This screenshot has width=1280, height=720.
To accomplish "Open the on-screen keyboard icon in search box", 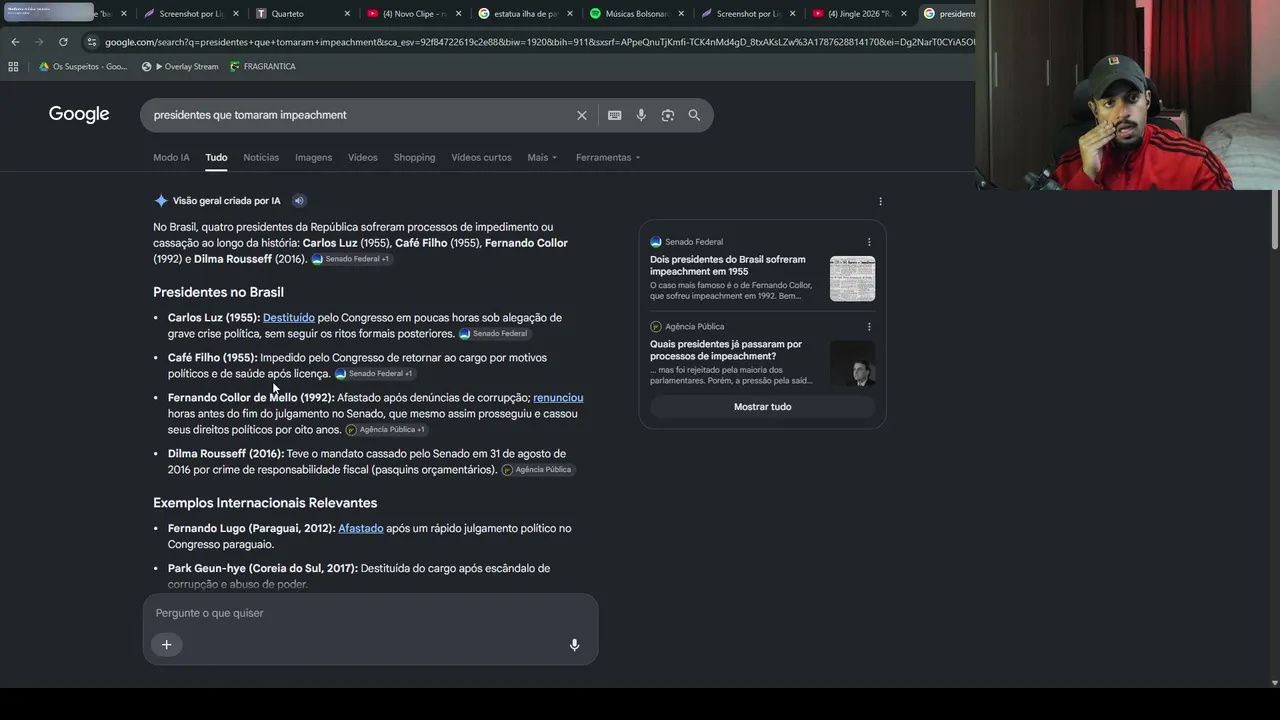I will point(615,115).
